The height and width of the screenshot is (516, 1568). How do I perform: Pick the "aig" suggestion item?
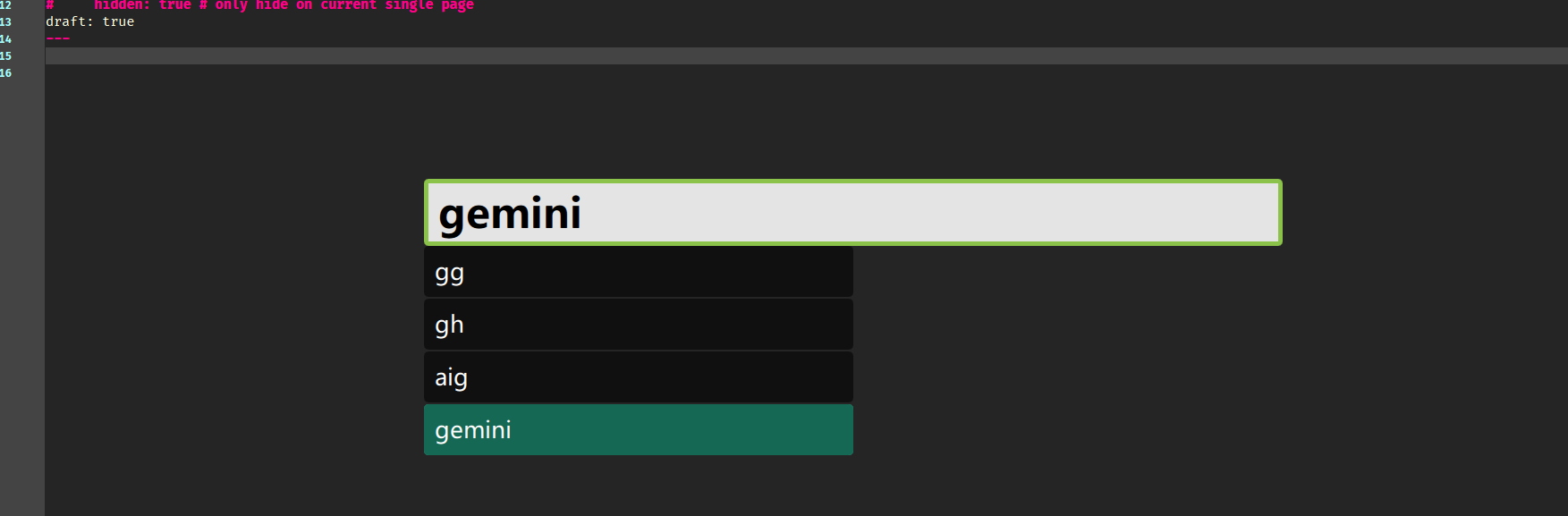pyautogui.click(x=638, y=377)
